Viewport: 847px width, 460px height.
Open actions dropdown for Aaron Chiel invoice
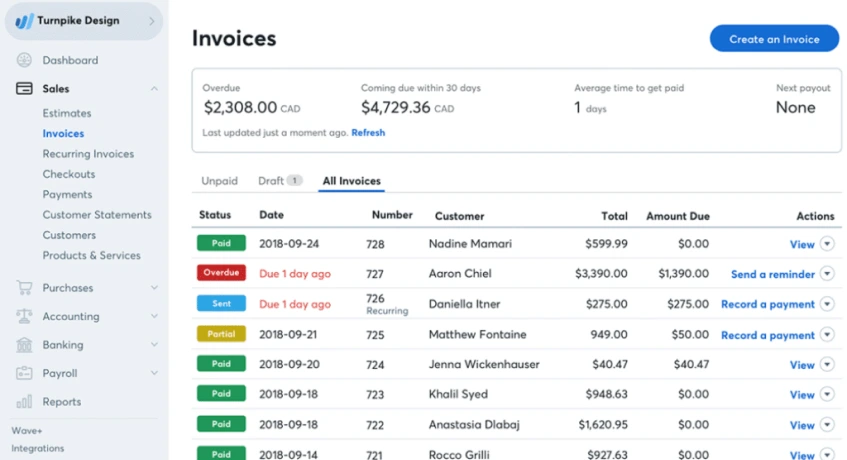tap(827, 274)
